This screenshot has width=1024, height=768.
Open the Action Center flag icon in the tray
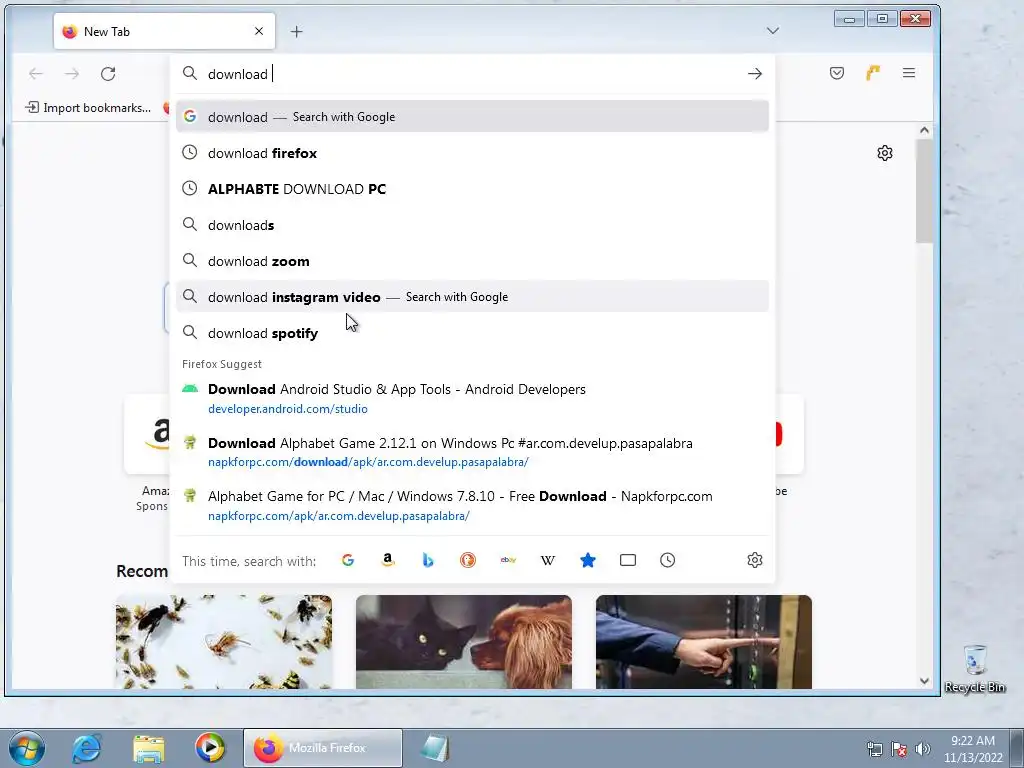(x=899, y=749)
